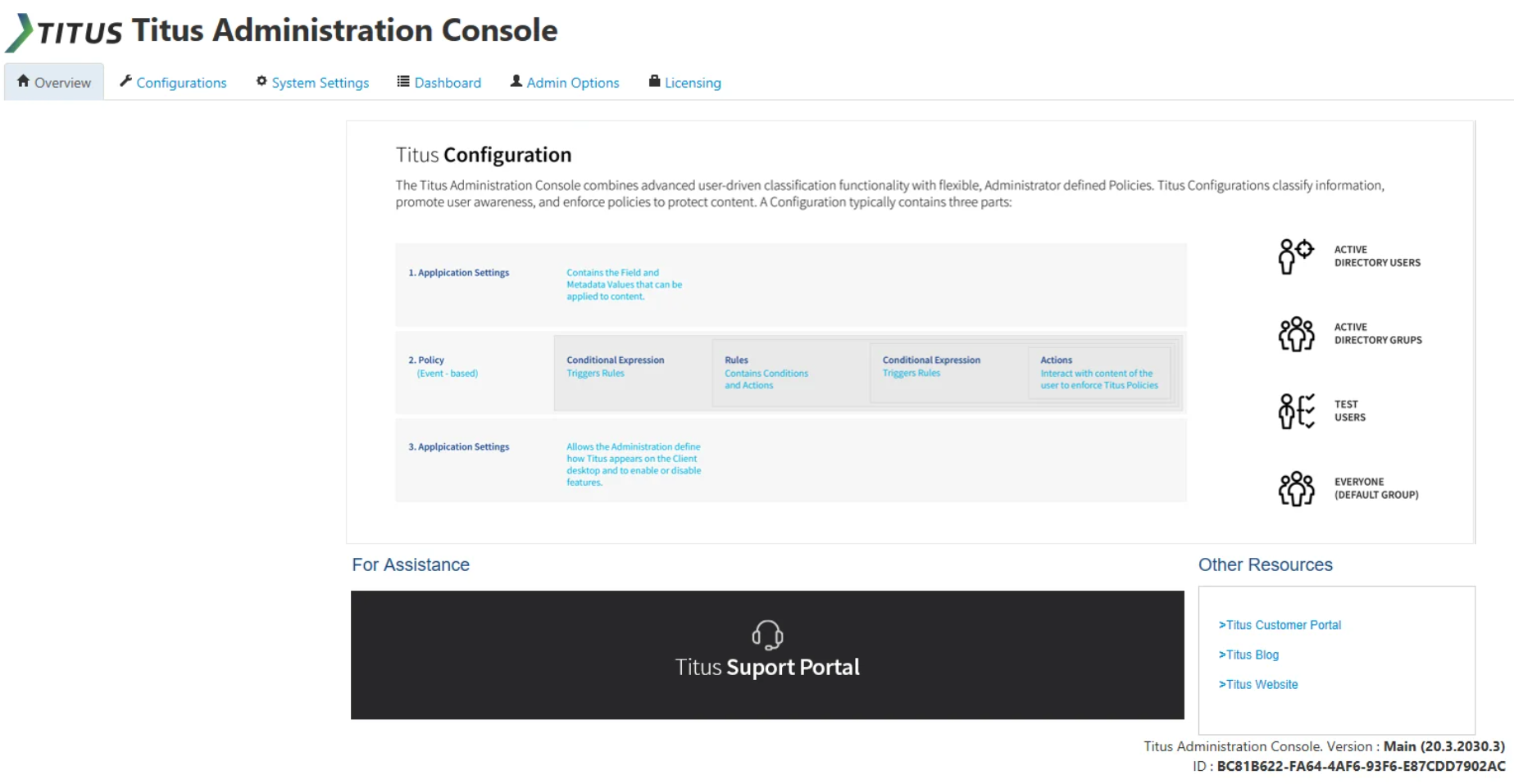Click the 'For Assistance' heading
The image size is (1514, 784).
click(411, 565)
